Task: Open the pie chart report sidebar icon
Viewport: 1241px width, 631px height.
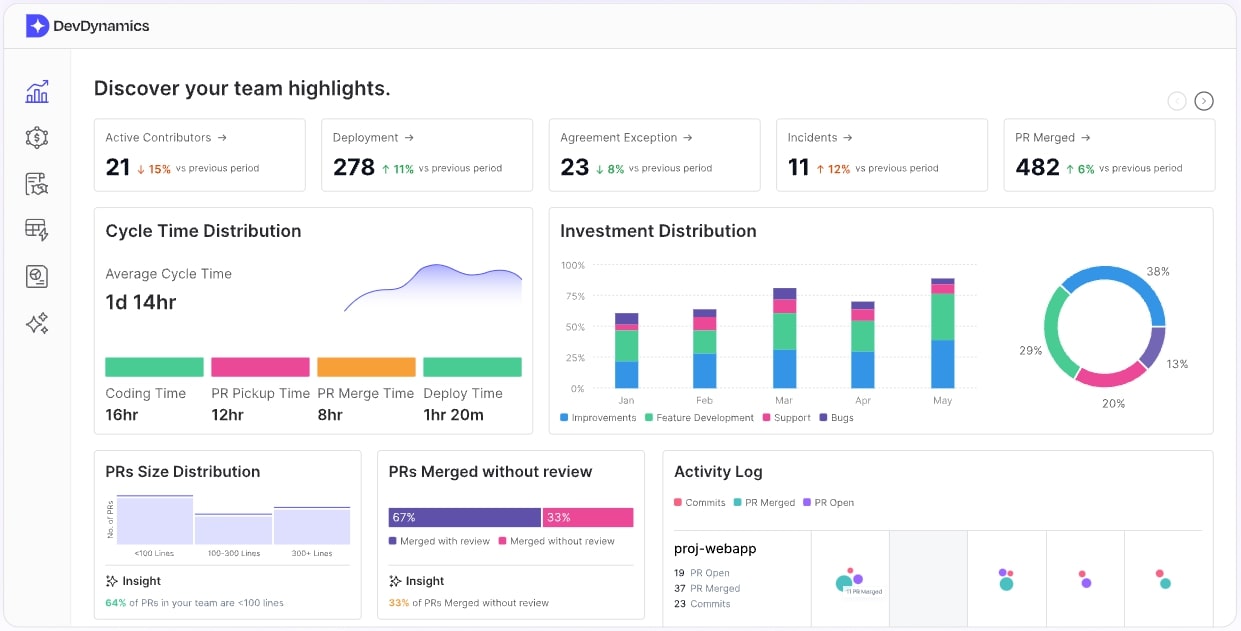Action: 37,277
